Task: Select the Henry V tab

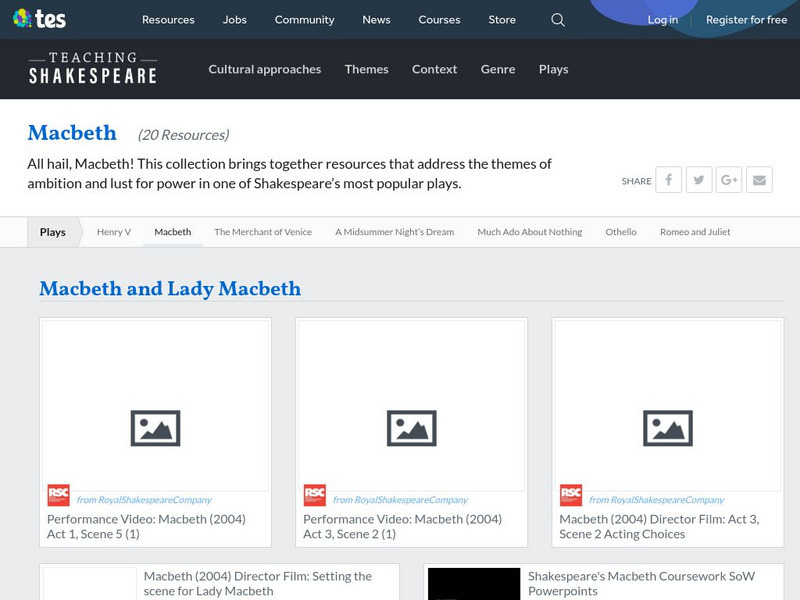Action: (114, 232)
